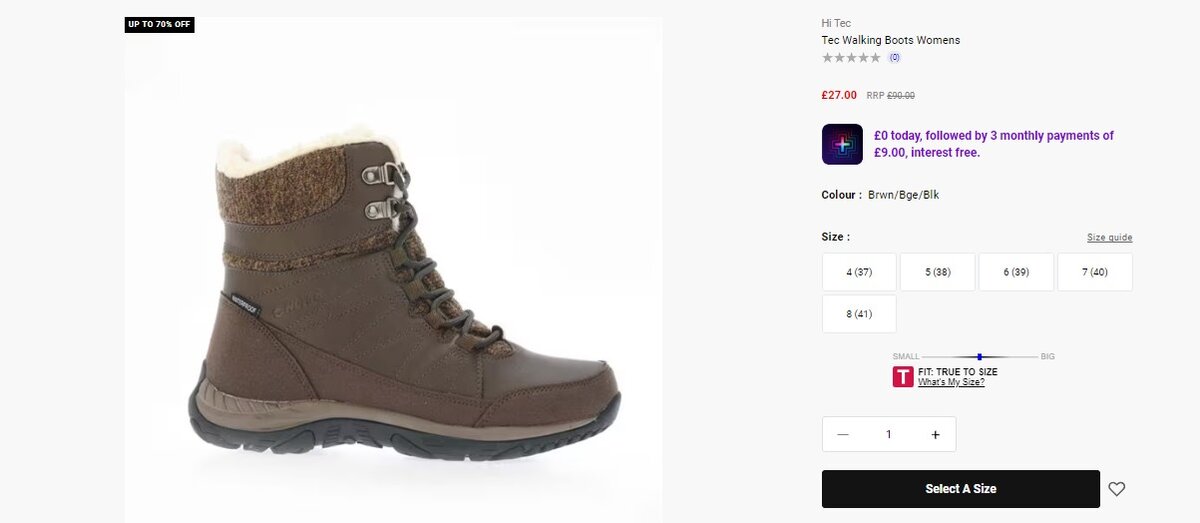Decrease quantity with the minus button
Viewport: 1200px width, 523px height.
pyautogui.click(x=843, y=435)
